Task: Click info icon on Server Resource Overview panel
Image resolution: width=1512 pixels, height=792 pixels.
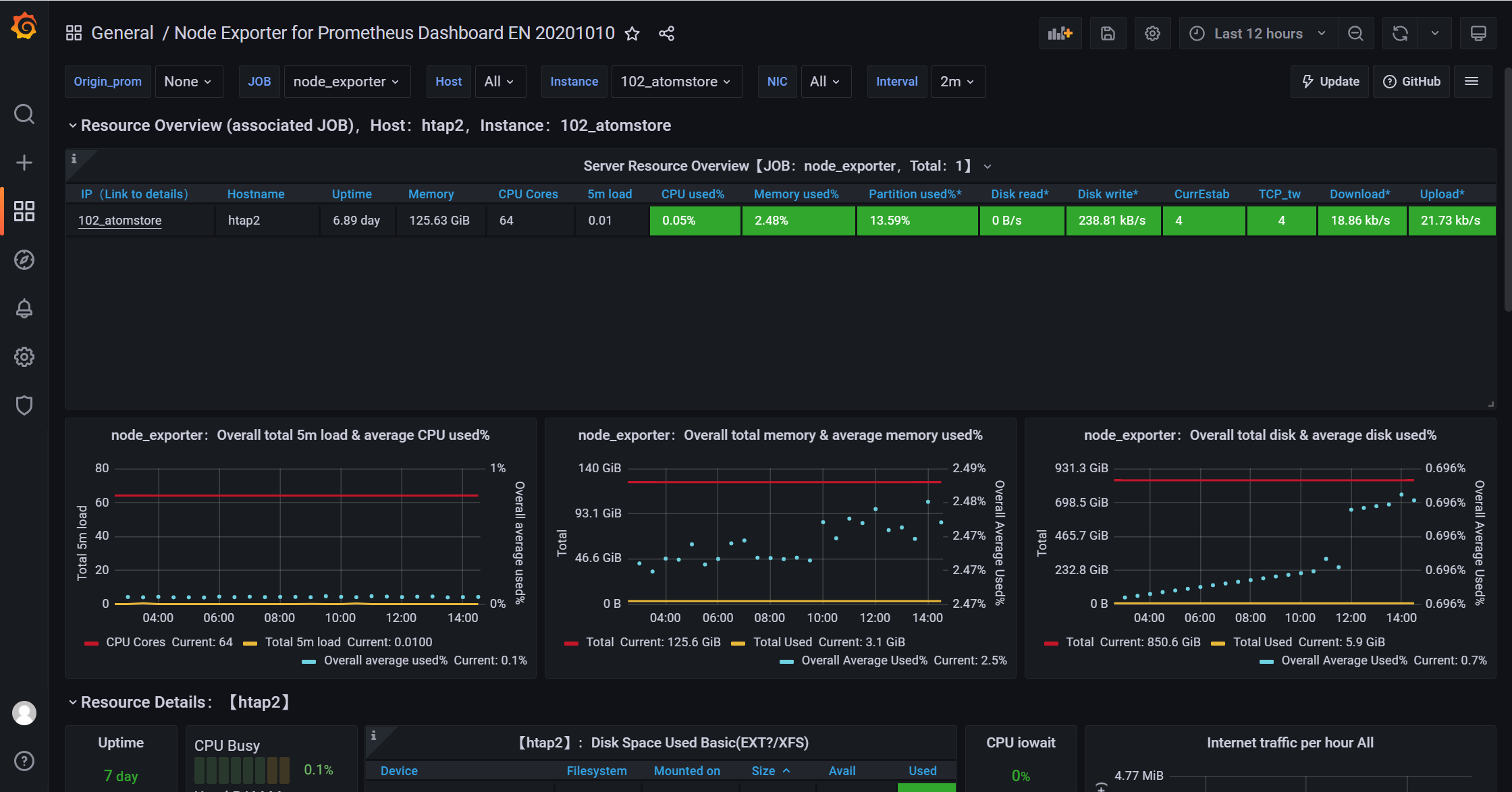Action: (x=74, y=159)
